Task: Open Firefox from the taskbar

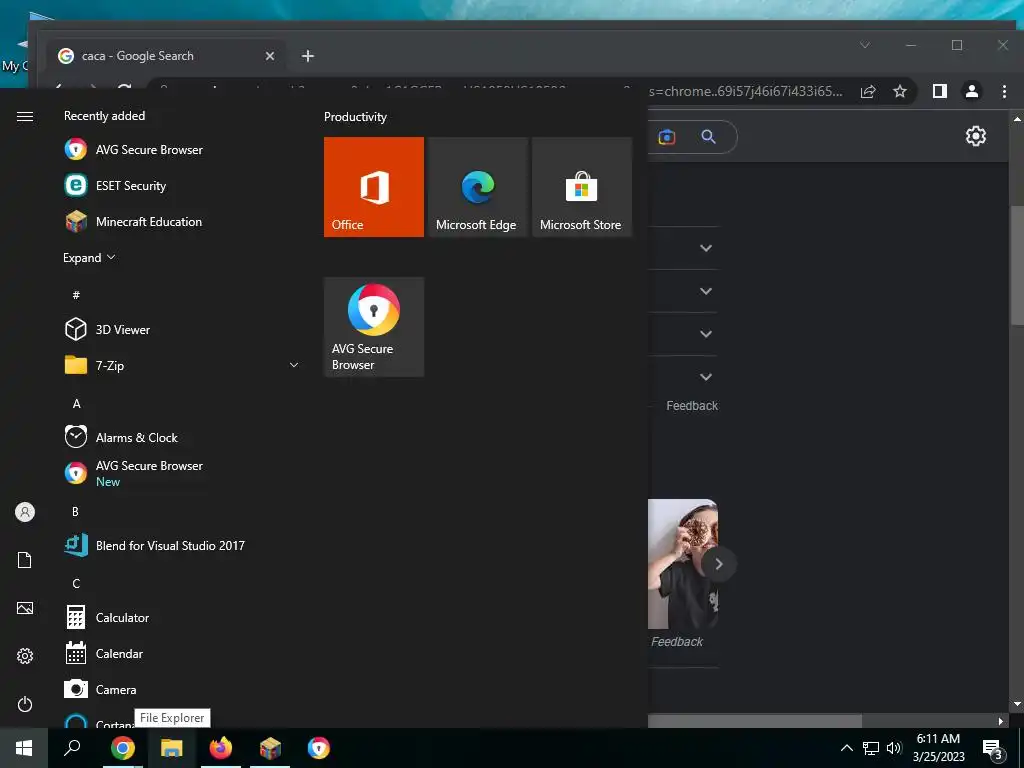Action: point(221,748)
